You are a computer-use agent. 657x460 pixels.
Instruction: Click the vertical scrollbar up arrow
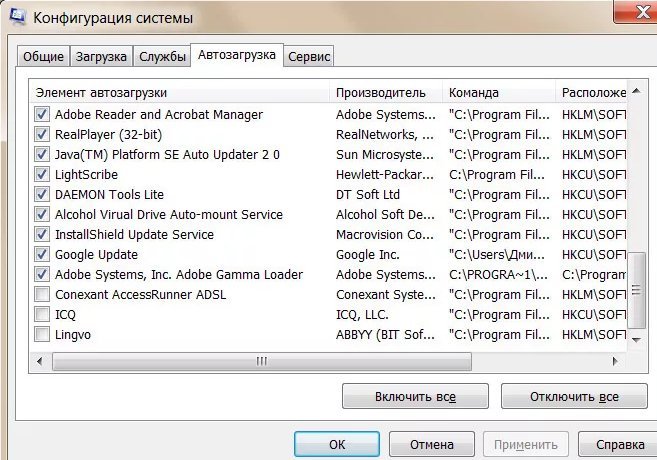[636, 91]
